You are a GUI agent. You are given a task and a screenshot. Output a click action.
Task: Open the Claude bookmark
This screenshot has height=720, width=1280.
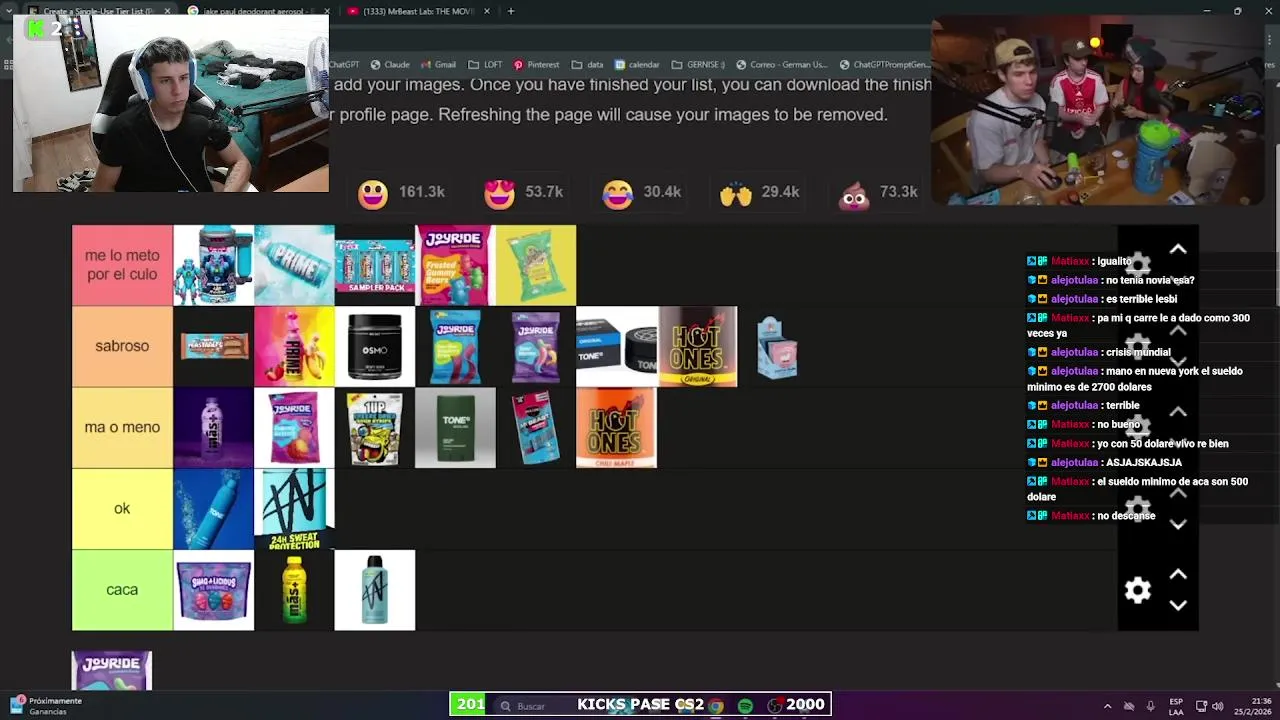(x=389, y=64)
